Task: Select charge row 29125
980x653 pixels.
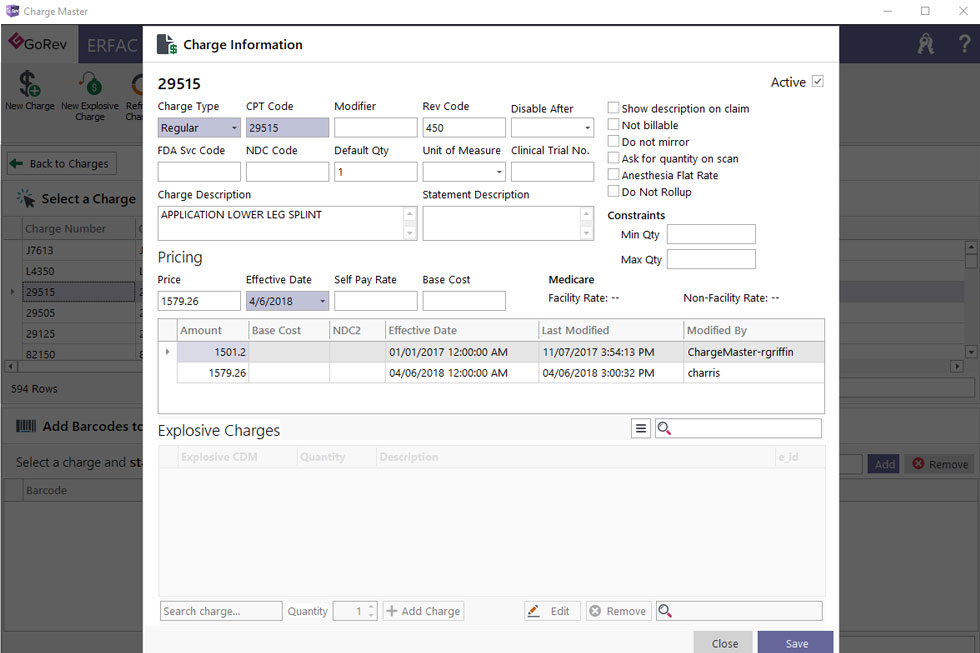Action: coord(78,334)
